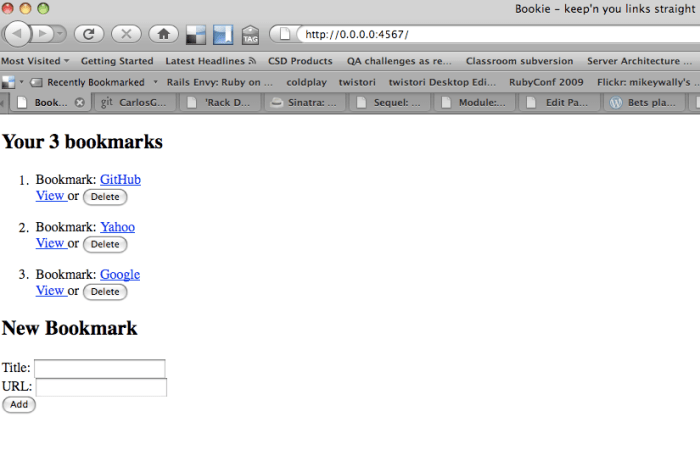Open the back/forward history dropdown arrow
This screenshot has width=700, height=450.
point(59,33)
